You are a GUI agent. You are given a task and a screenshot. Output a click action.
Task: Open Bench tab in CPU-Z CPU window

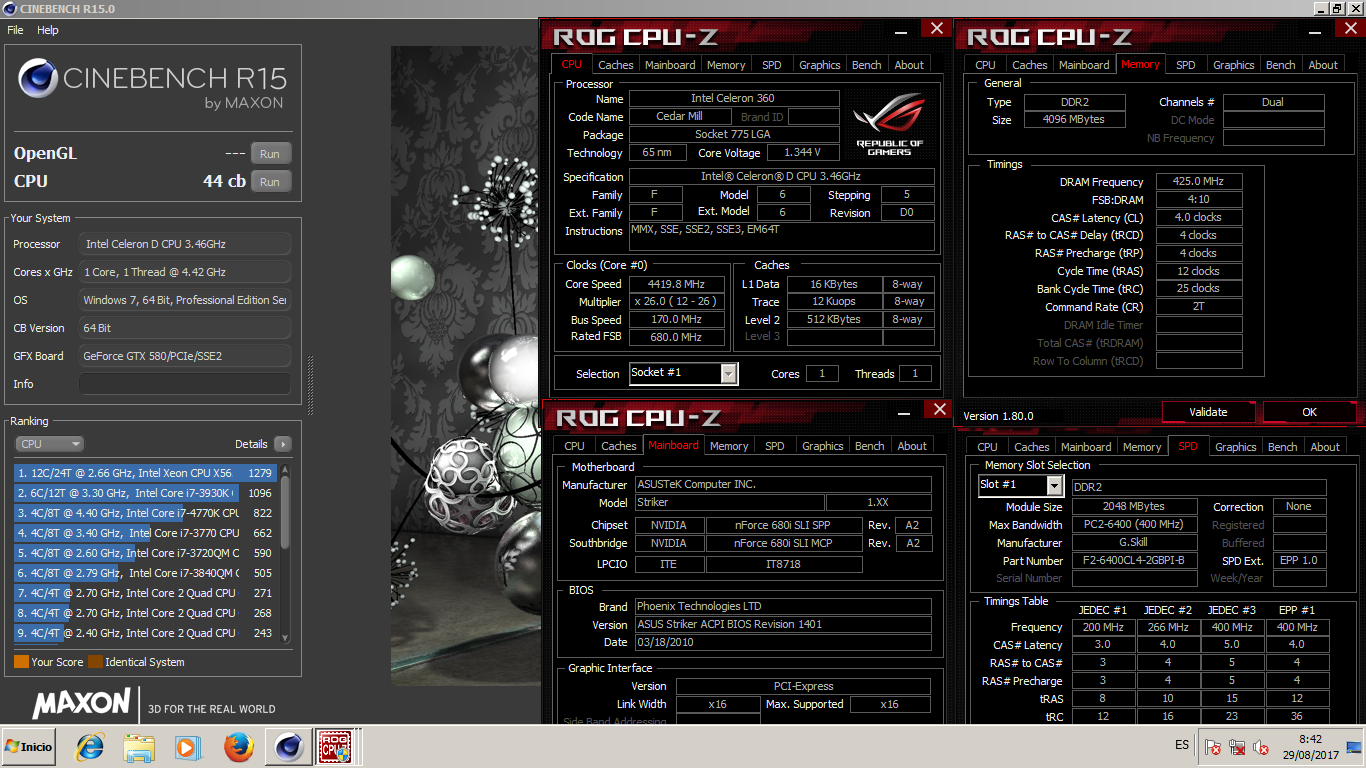(x=867, y=65)
